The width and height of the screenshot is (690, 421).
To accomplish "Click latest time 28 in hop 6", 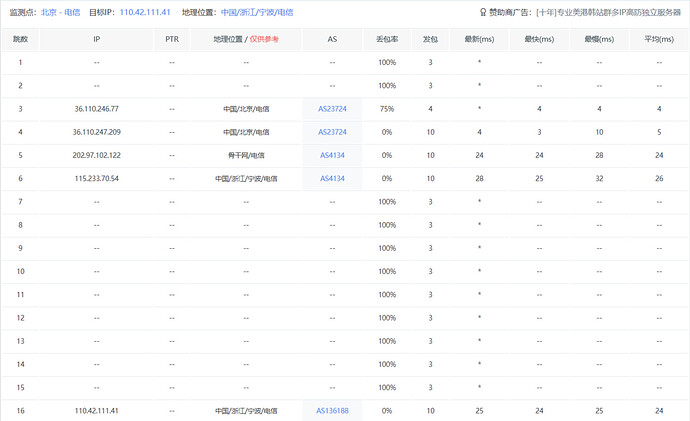I will click(x=479, y=179).
